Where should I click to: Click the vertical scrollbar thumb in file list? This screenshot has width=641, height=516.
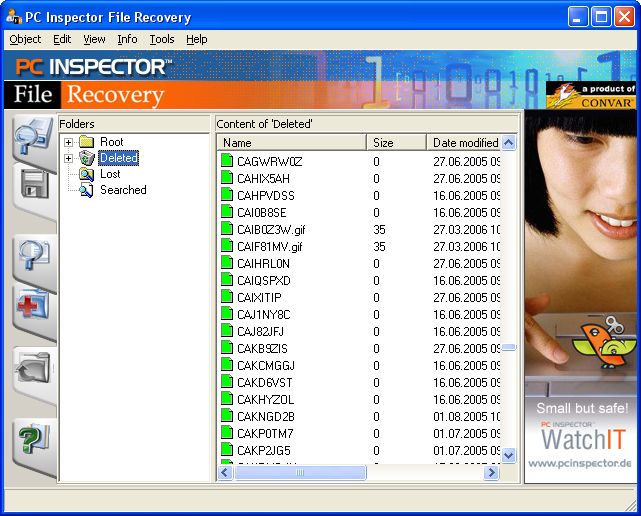pos(509,348)
